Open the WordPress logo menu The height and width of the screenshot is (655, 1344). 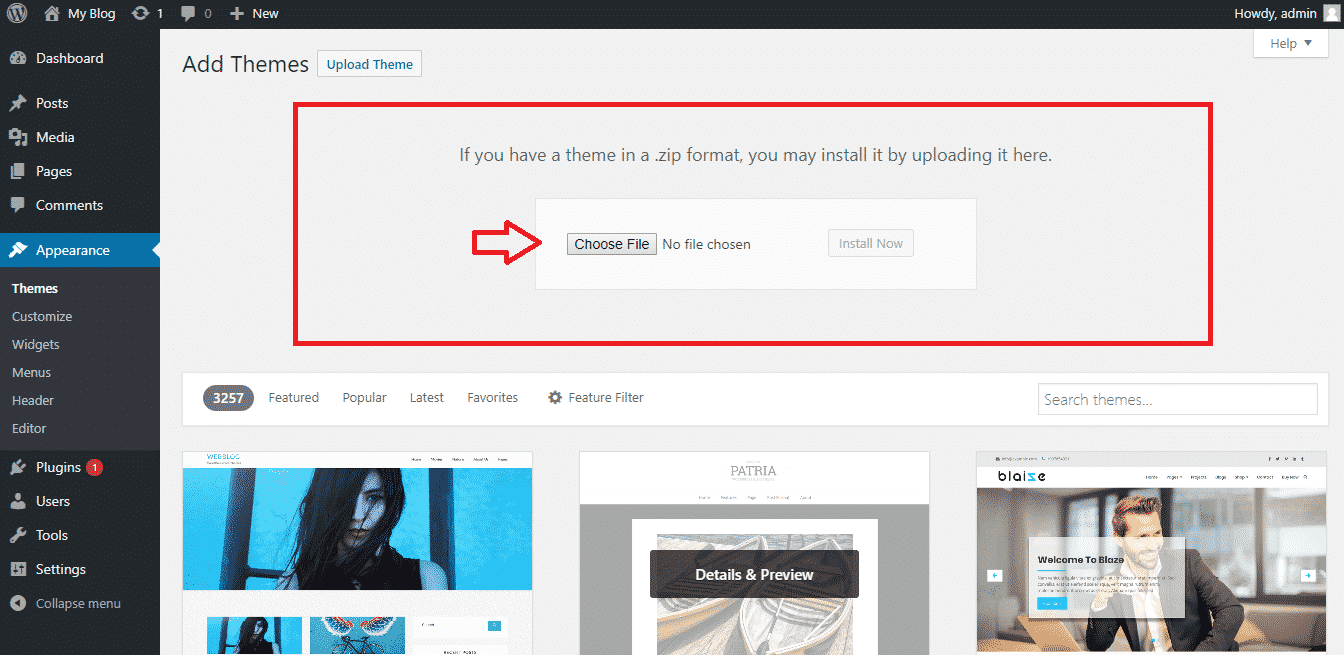(17, 14)
